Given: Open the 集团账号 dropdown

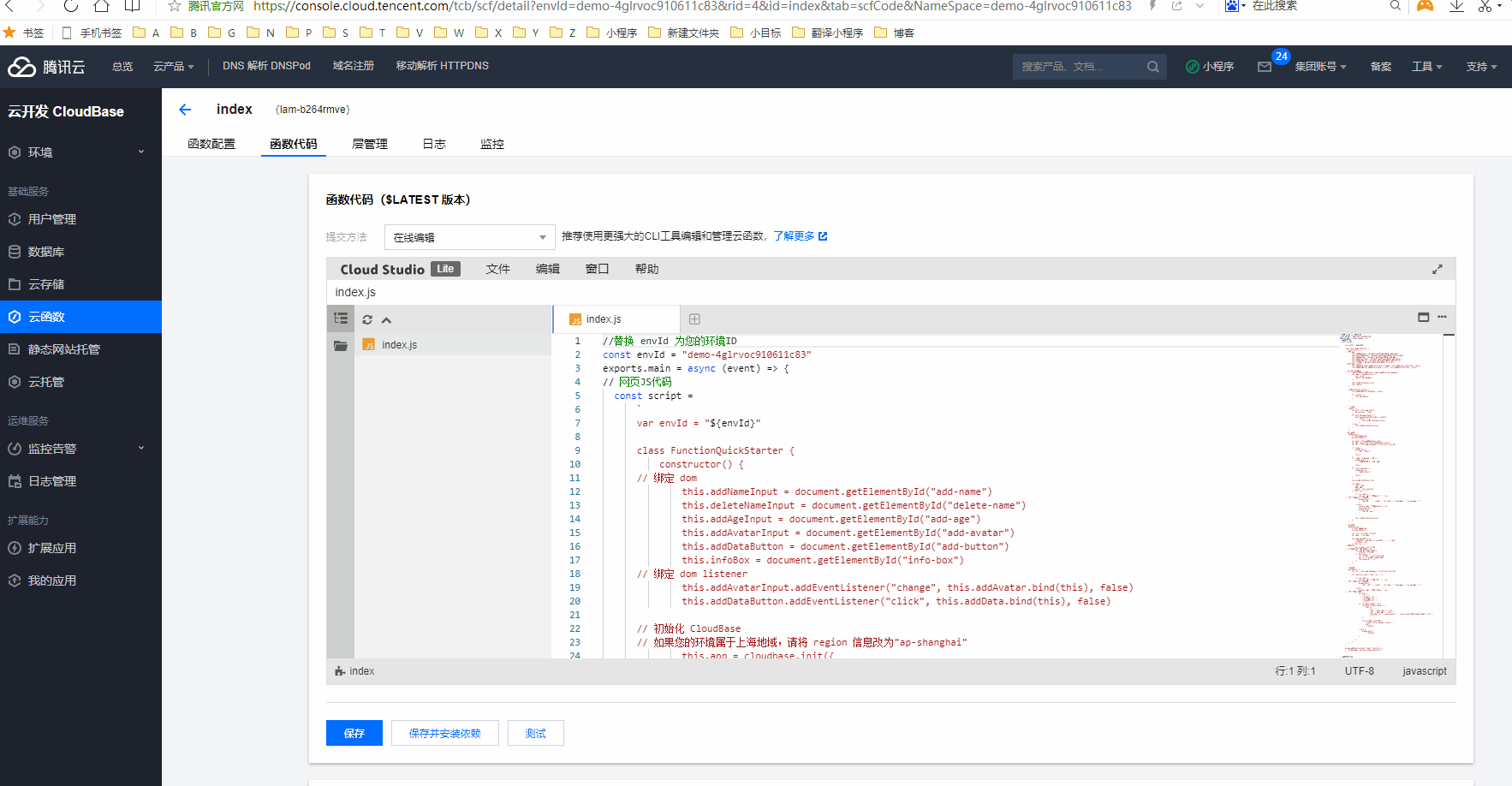Looking at the screenshot, I should (1320, 67).
